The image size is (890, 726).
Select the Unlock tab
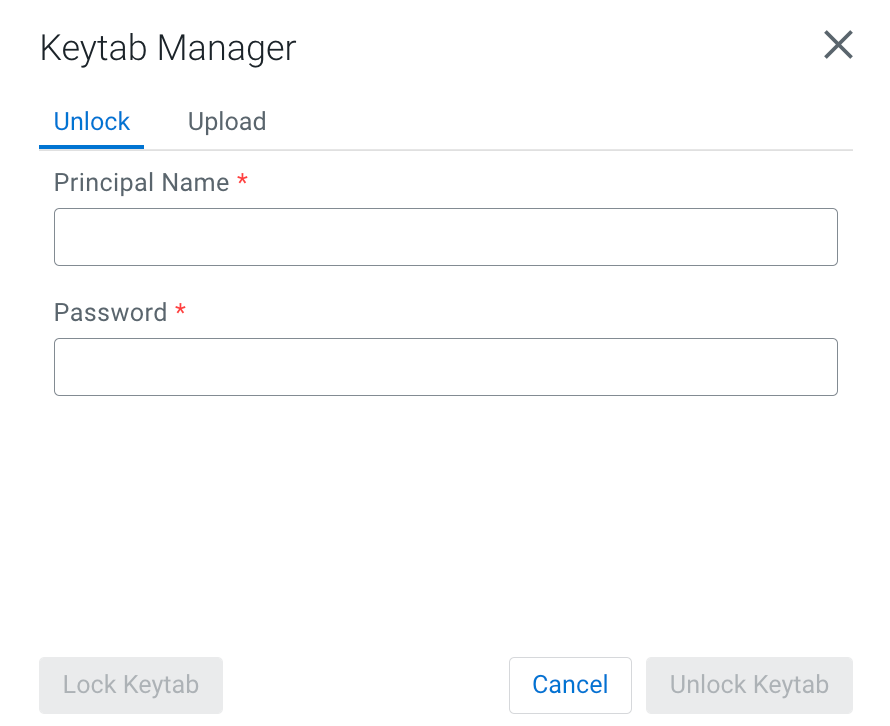point(92,122)
